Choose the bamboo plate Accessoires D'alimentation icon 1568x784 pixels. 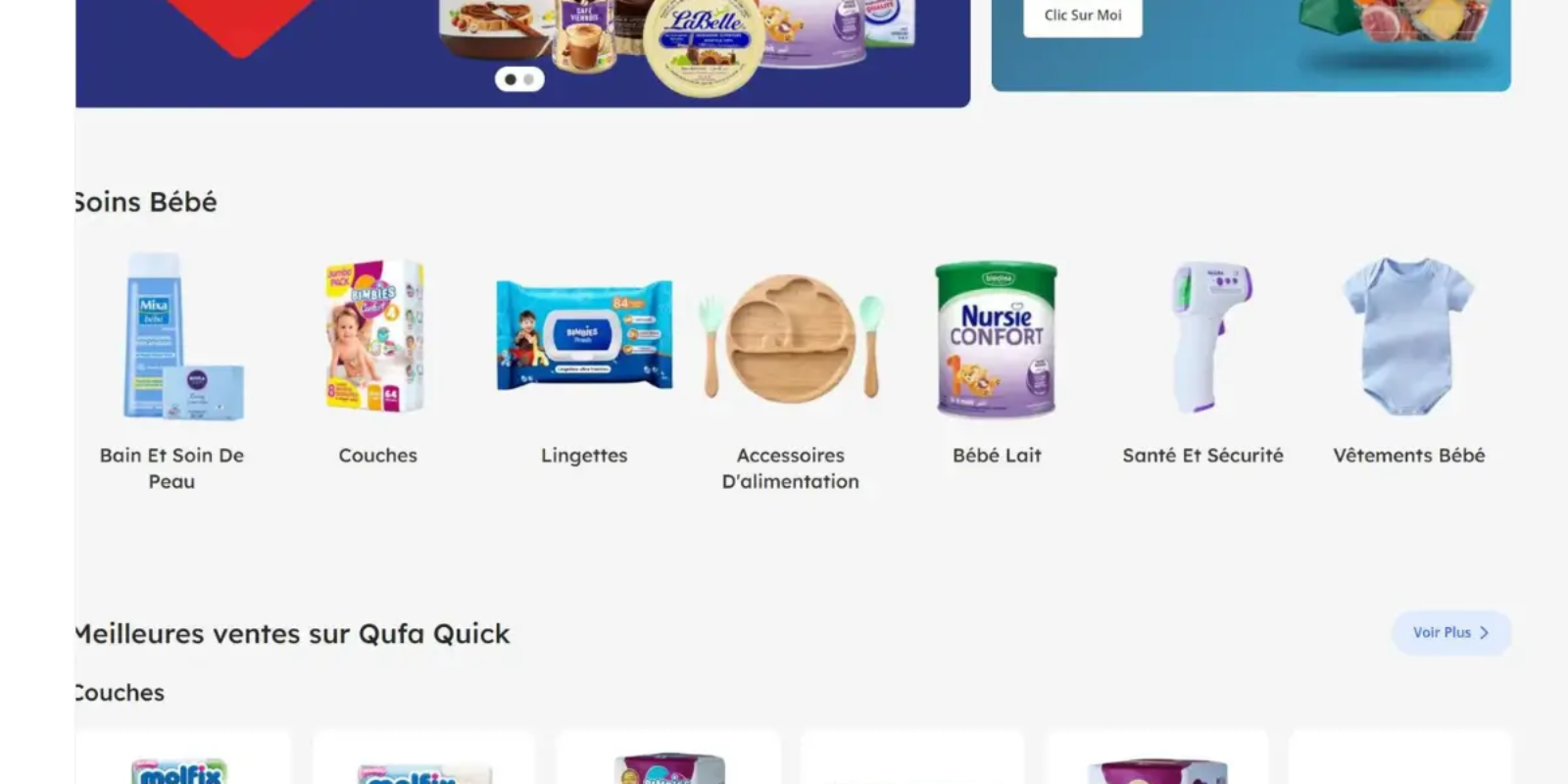[x=791, y=337]
